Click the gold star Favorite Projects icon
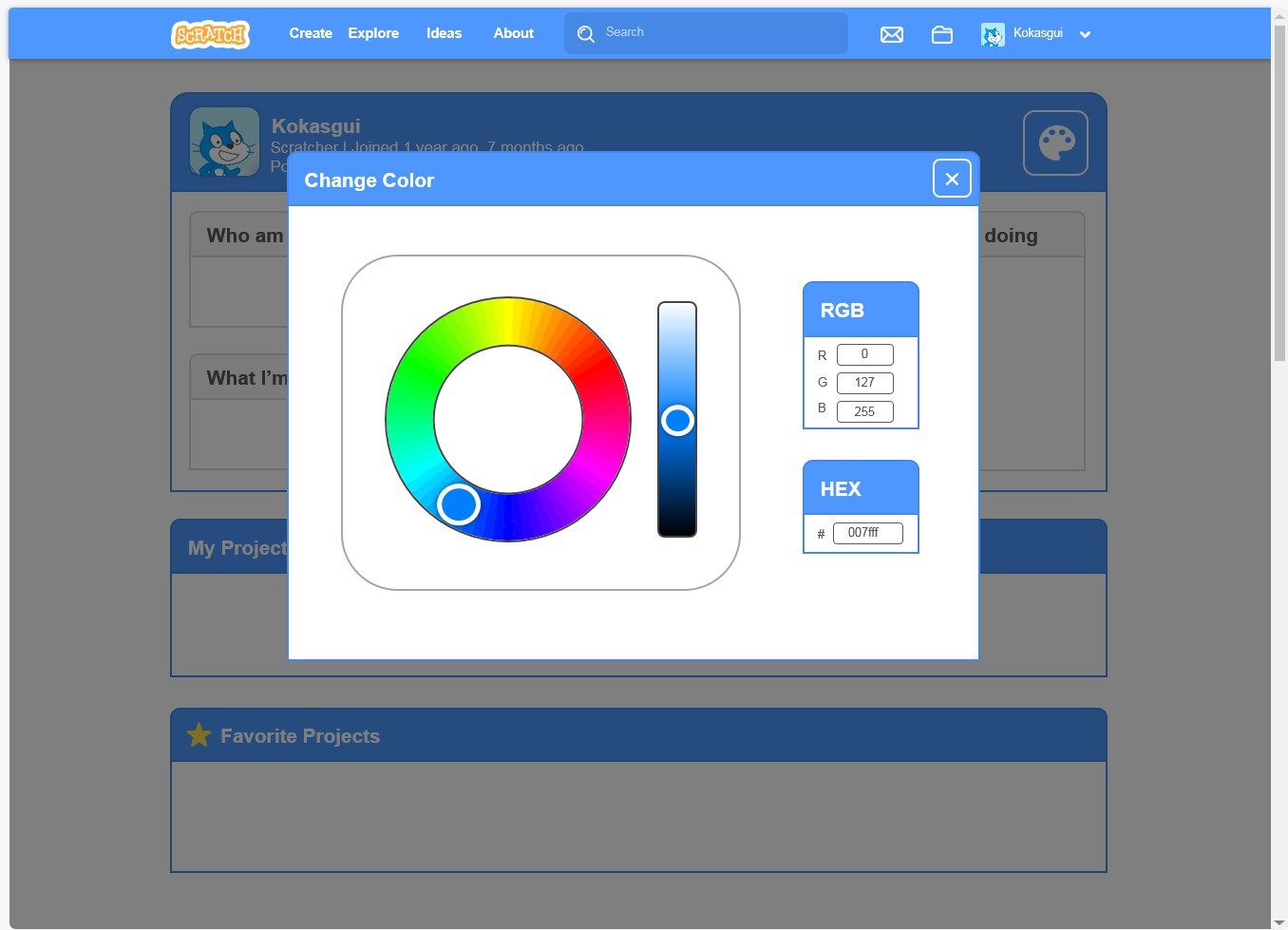This screenshot has height=930, width=1288. click(199, 735)
